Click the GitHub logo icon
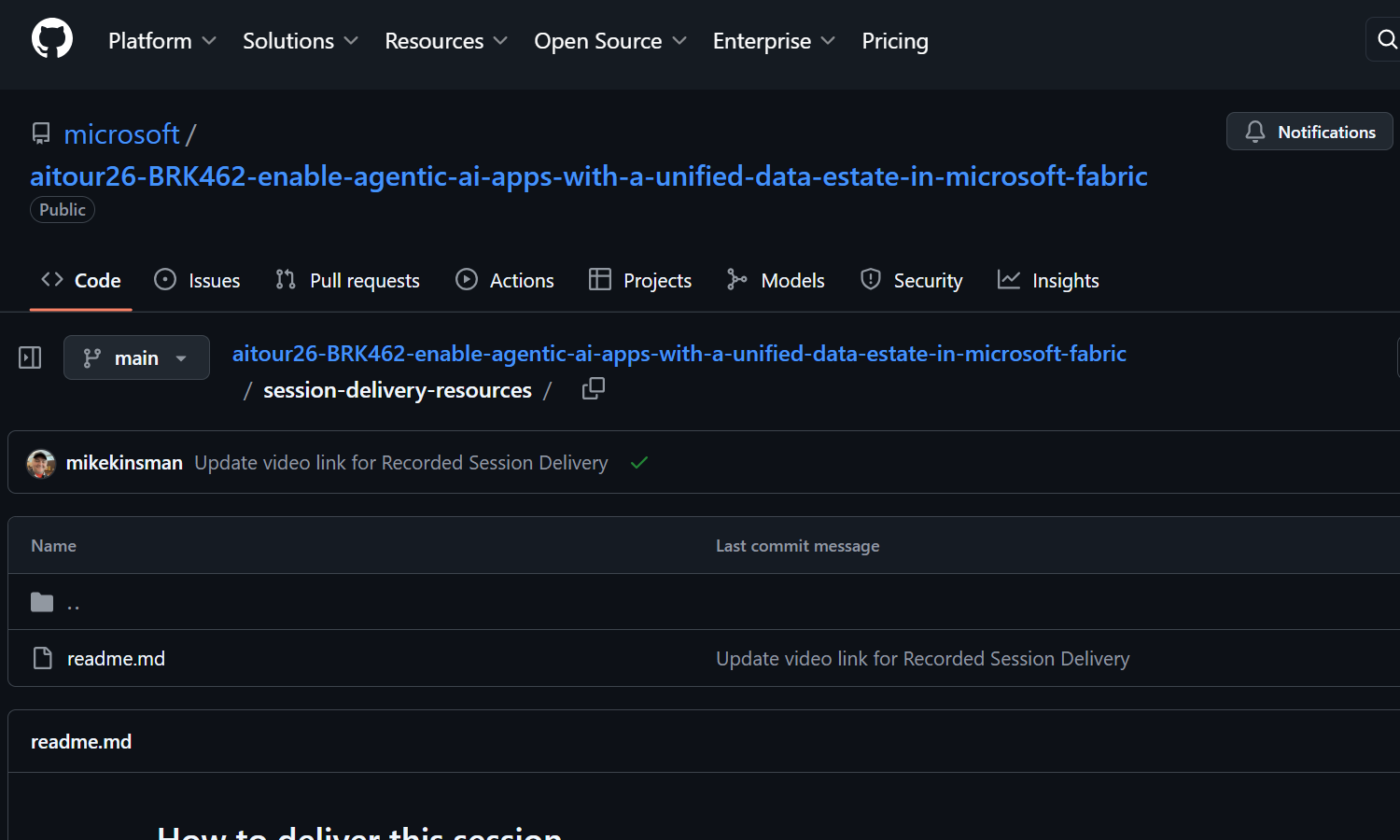Viewport: 1400px width, 840px height. coord(51,39)
